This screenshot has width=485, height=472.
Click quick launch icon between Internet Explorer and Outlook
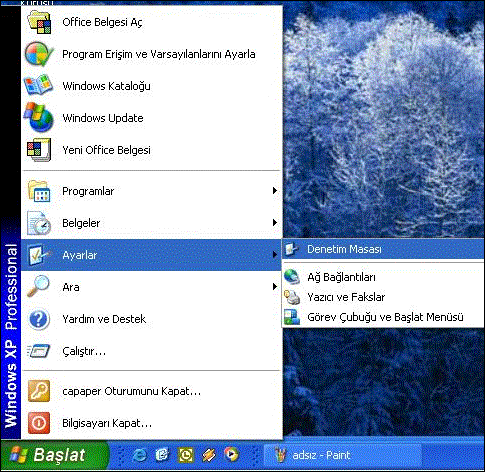pyautogui.click(x=162, y=455)
